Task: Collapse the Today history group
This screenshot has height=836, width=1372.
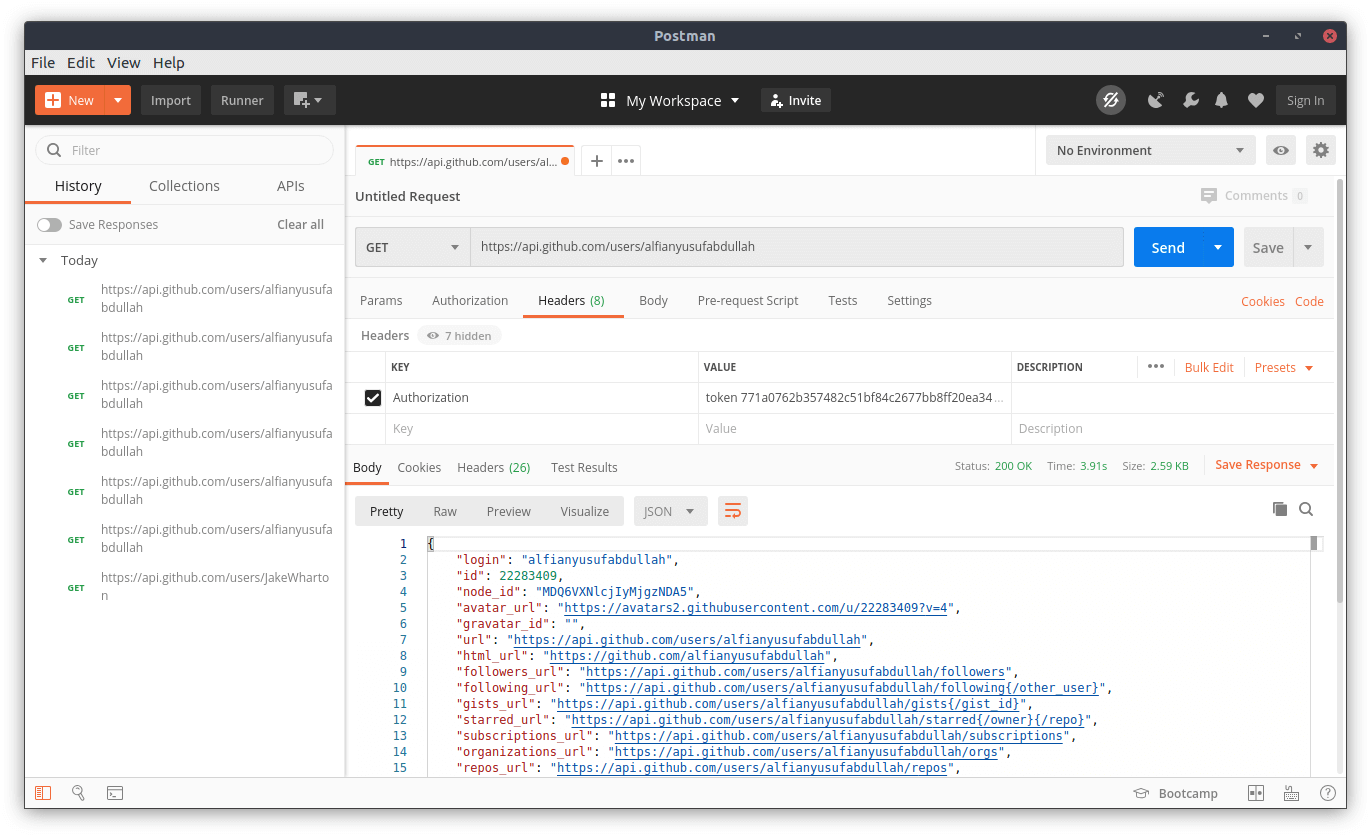Action: coord(43,260)
